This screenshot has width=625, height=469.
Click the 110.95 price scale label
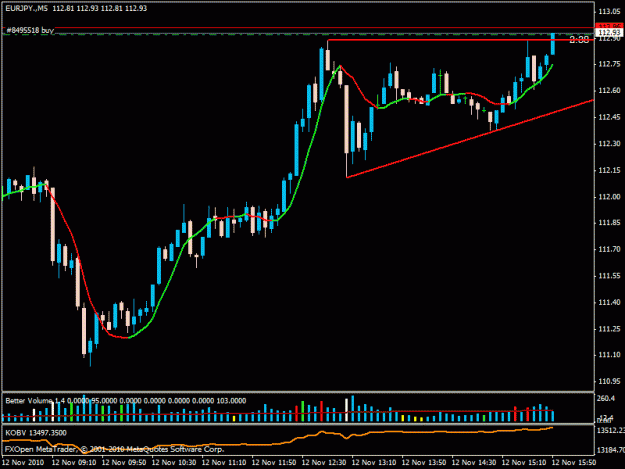[x=609, y=381]
